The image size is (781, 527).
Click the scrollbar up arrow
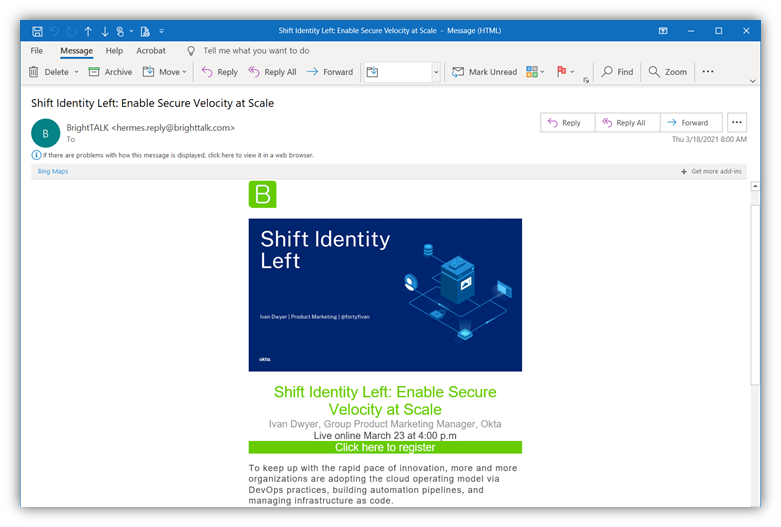(x=755, y=186)
